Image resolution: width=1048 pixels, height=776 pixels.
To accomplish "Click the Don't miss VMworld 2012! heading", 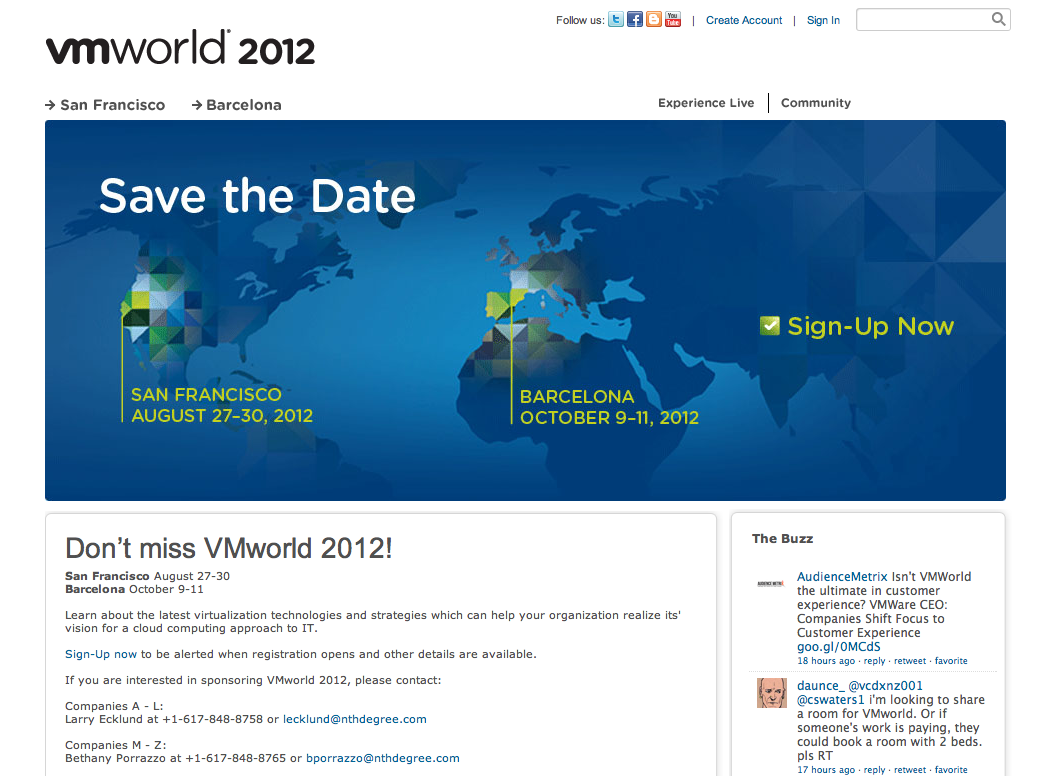I will (x=229, y=548).
